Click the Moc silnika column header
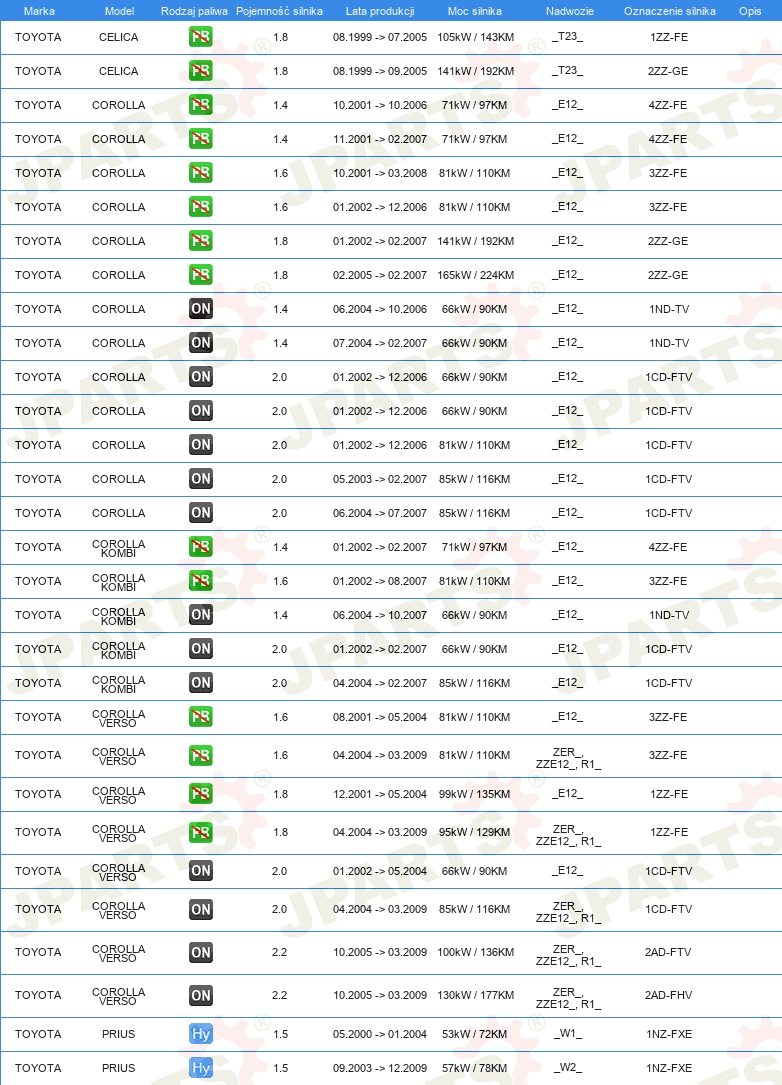 (x=475, y=11)
